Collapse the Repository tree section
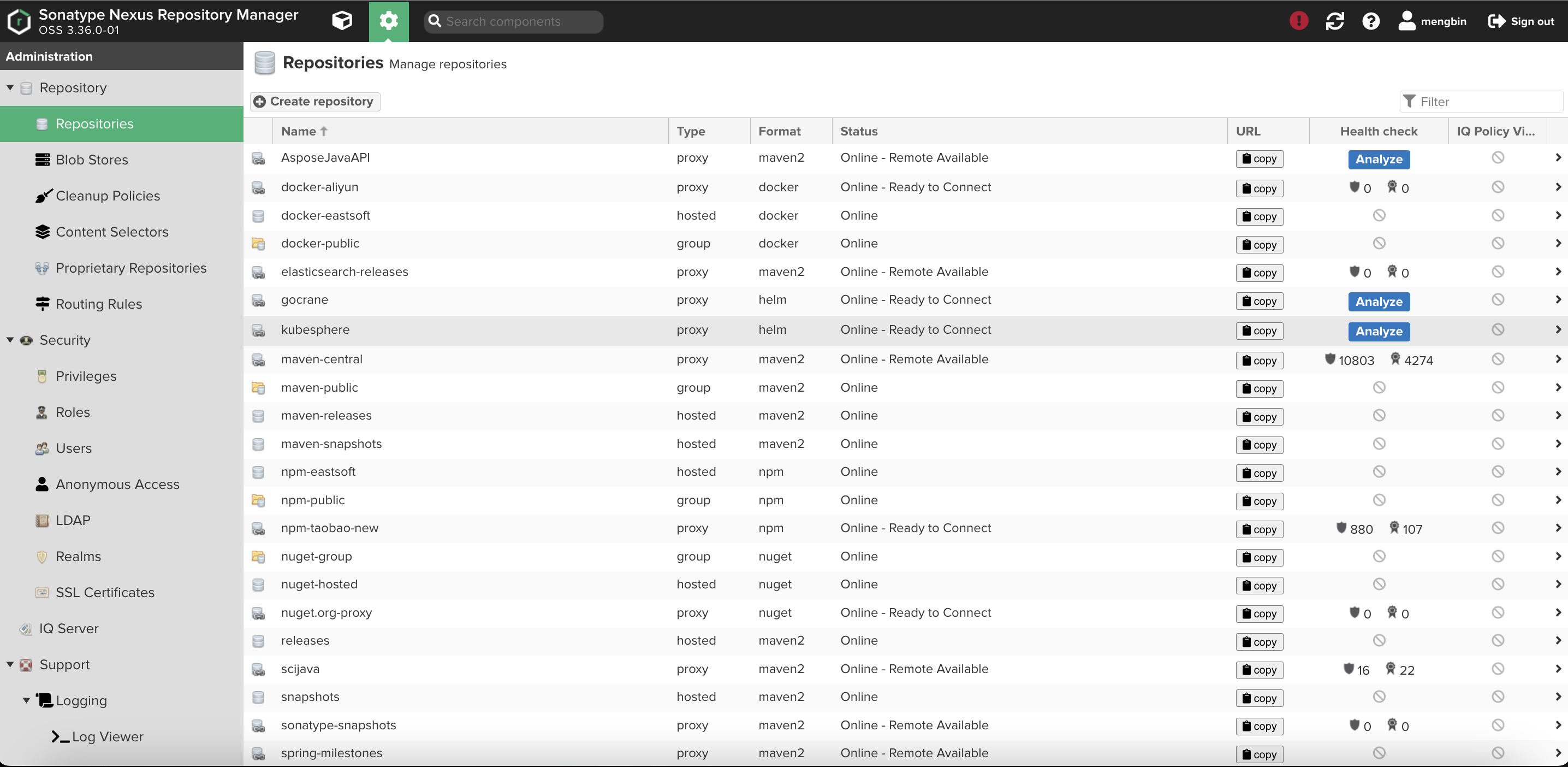 10,88
